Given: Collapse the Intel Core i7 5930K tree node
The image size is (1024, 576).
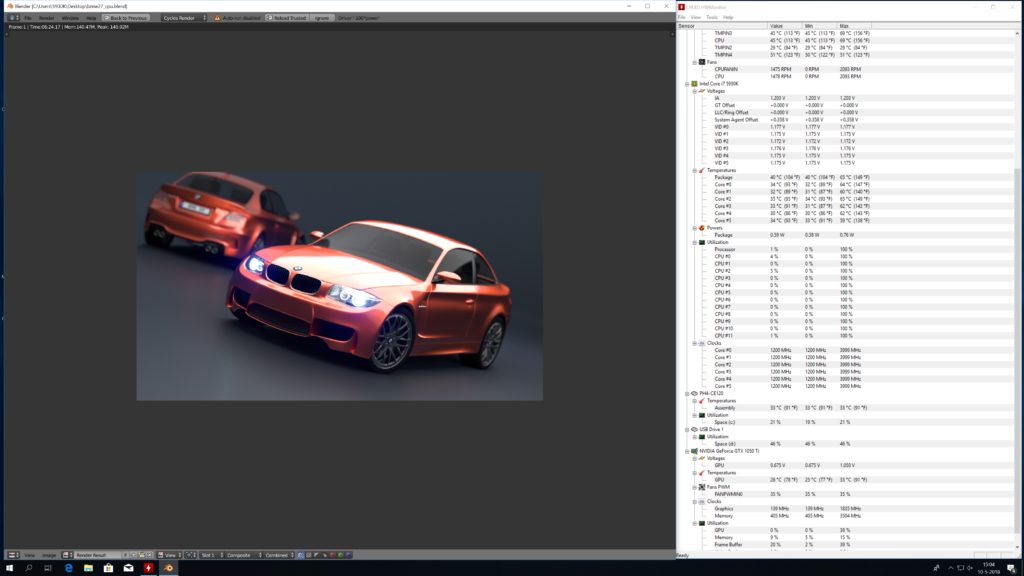Looking at the screenshot, I should point(687,84).
